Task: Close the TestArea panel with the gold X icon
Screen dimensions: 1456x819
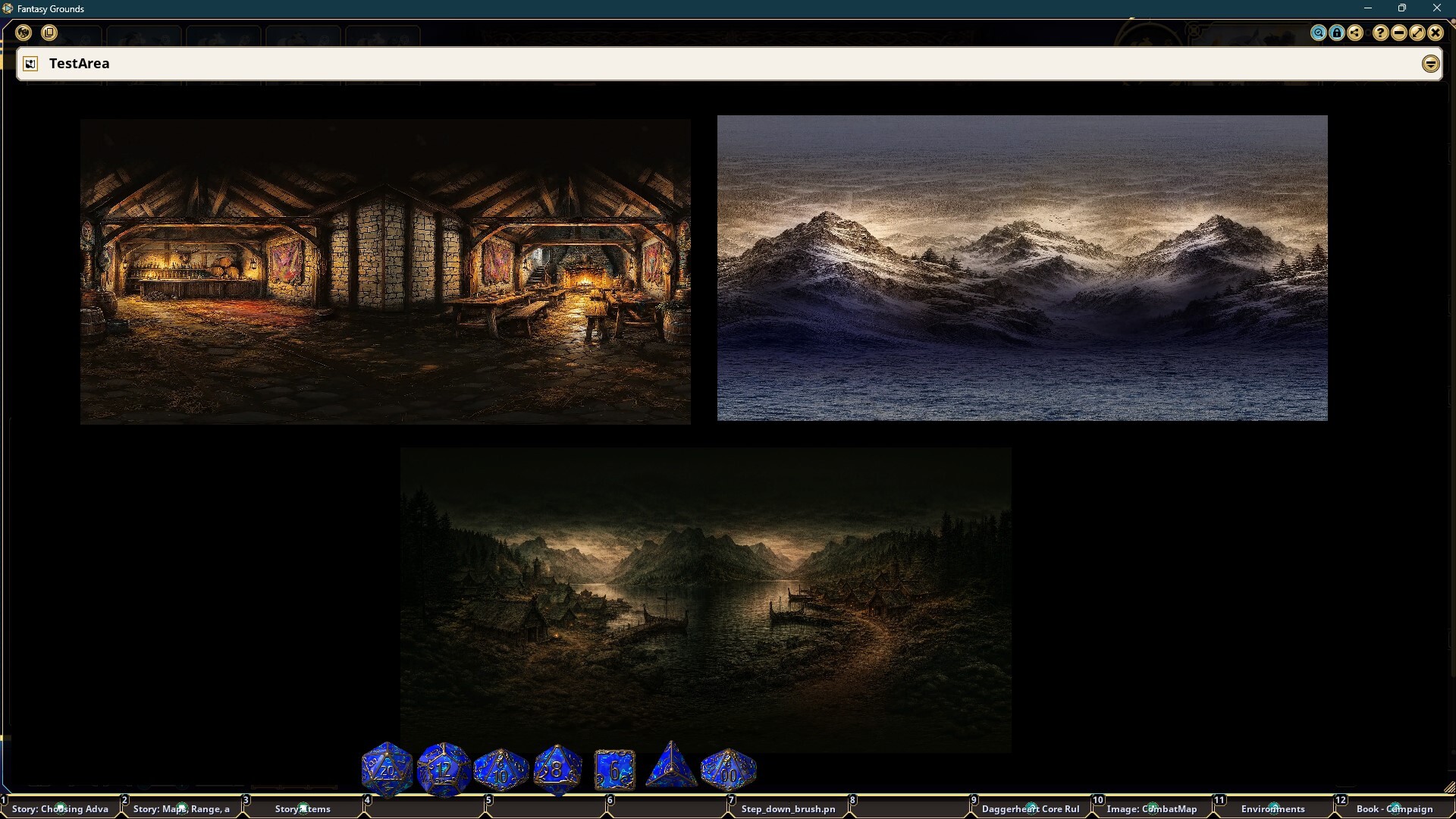Action: pos(1436,33)
